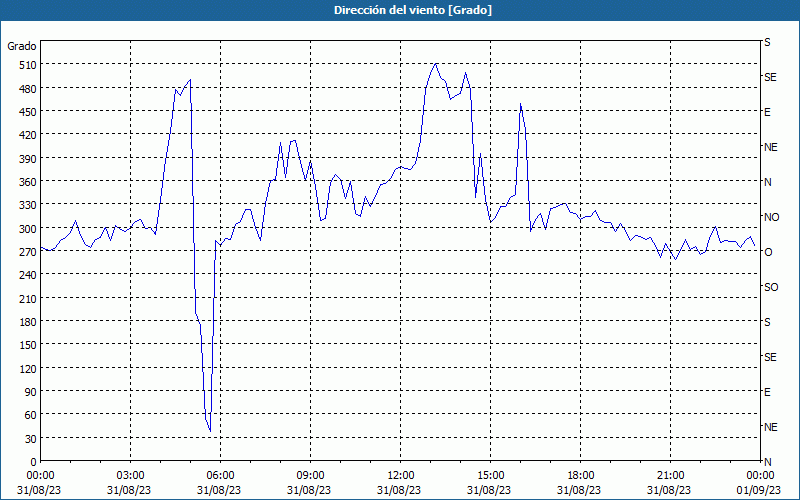
Task: Click the "N" compass label level with 360
Action: 767,182
